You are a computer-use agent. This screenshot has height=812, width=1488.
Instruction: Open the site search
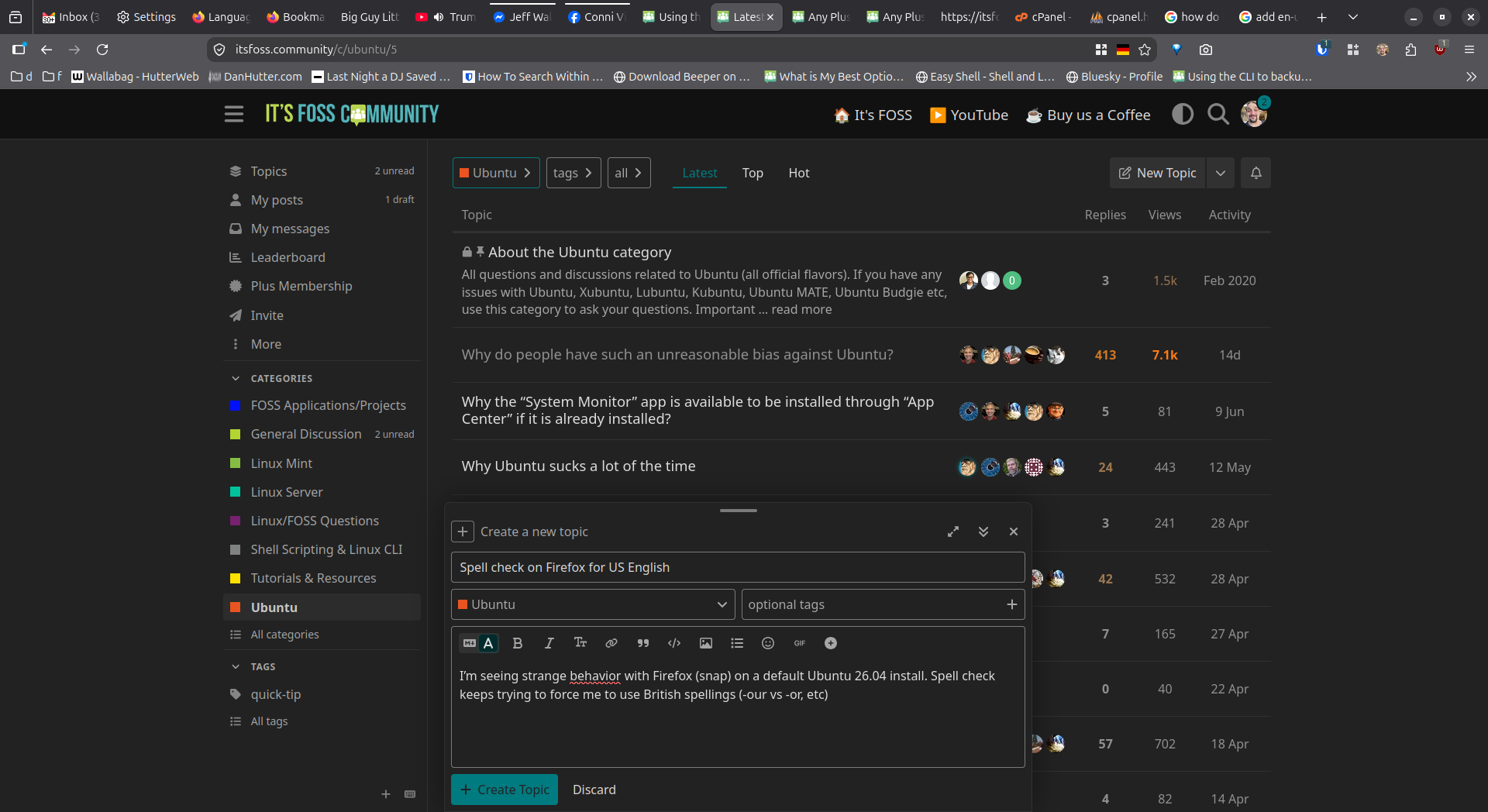[1218, 115]
